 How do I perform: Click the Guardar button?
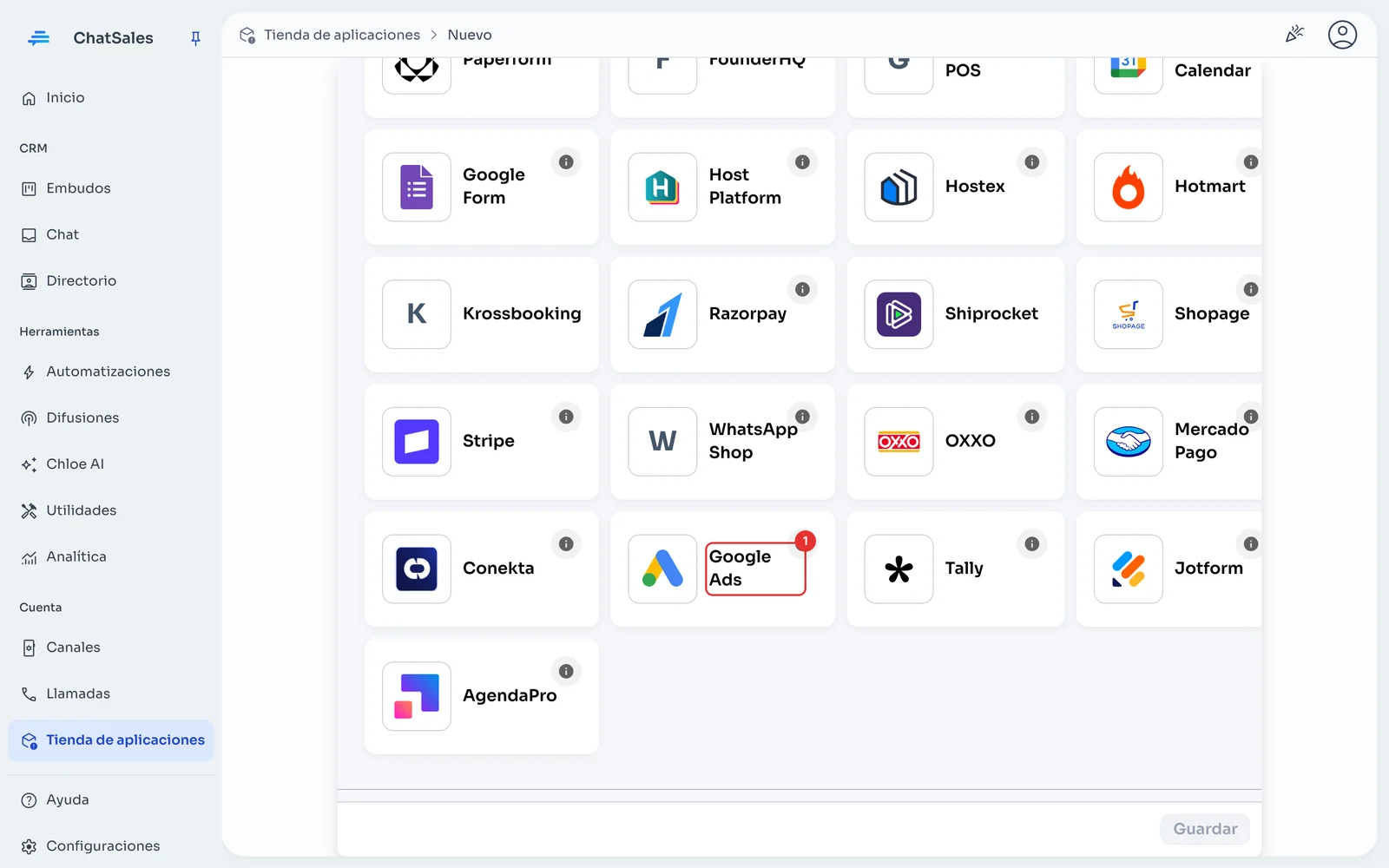pyautogui.click(x=1205, y=829)
